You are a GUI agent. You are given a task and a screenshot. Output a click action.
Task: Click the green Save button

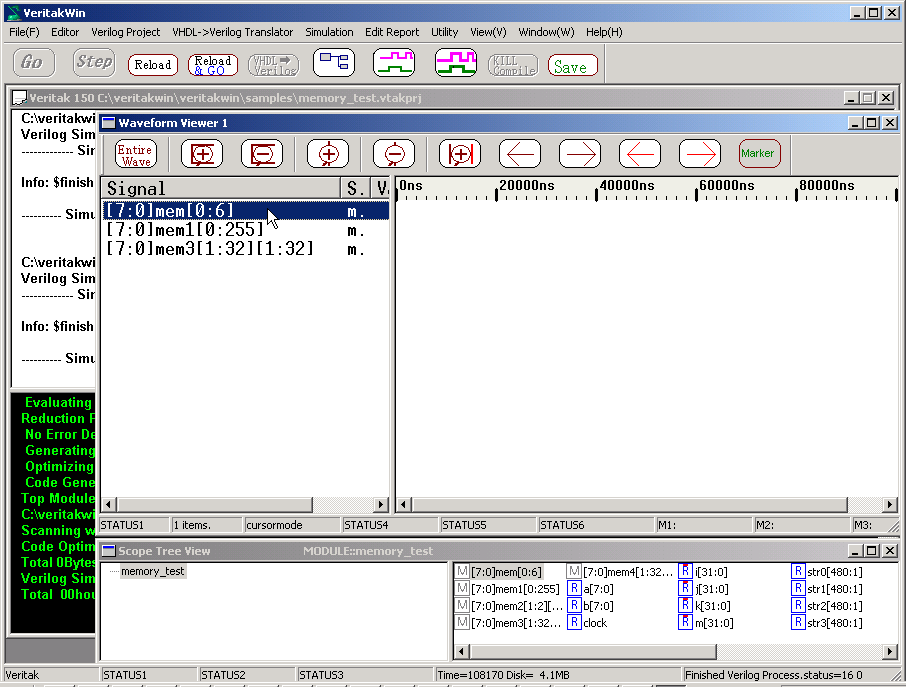point(573,65)
